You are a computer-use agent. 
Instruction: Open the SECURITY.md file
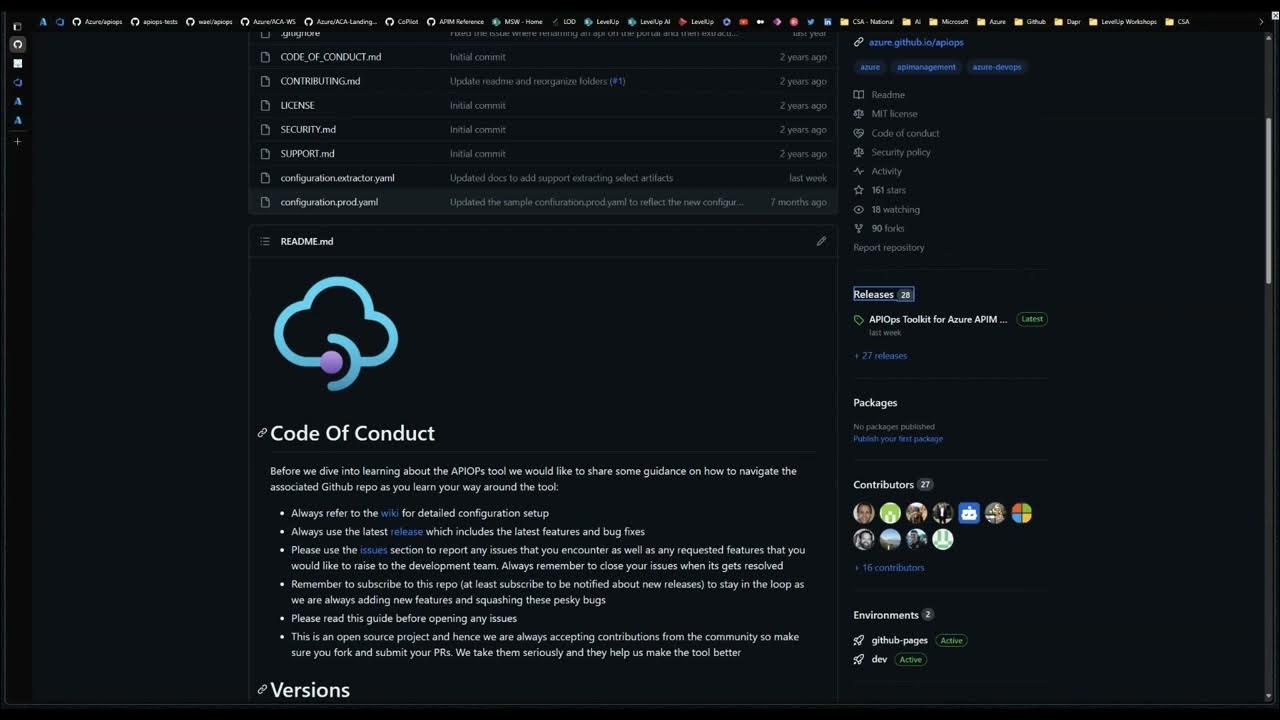pos(308,129)
